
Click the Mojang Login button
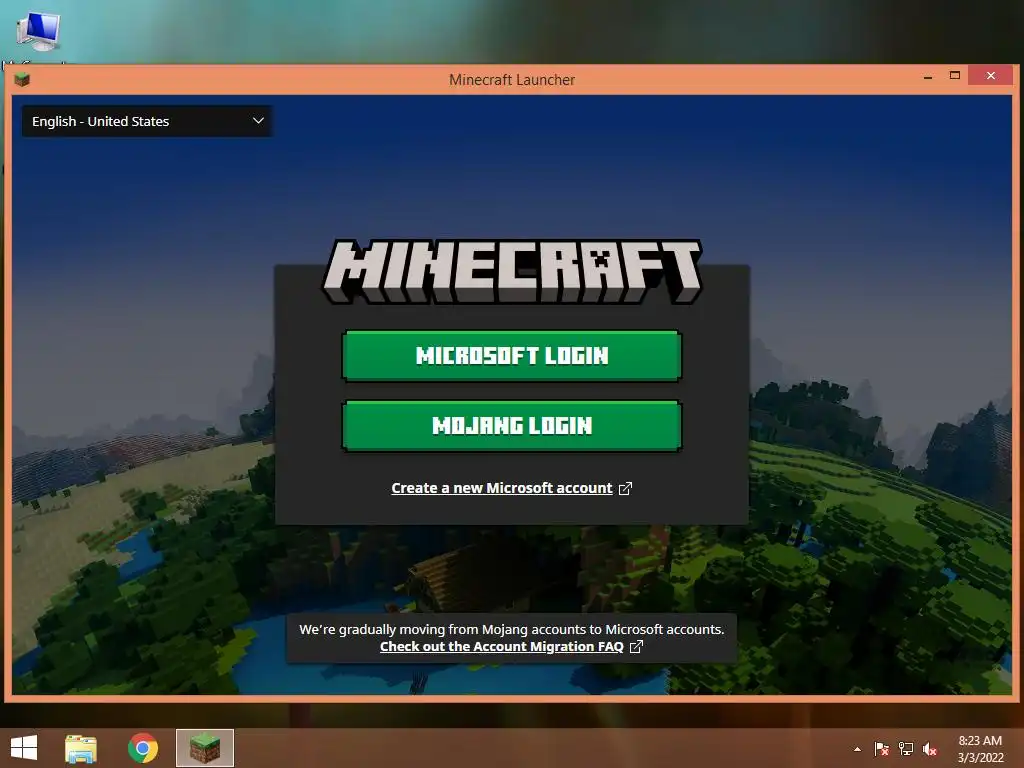pyautogui.click(x=511, y=426)
